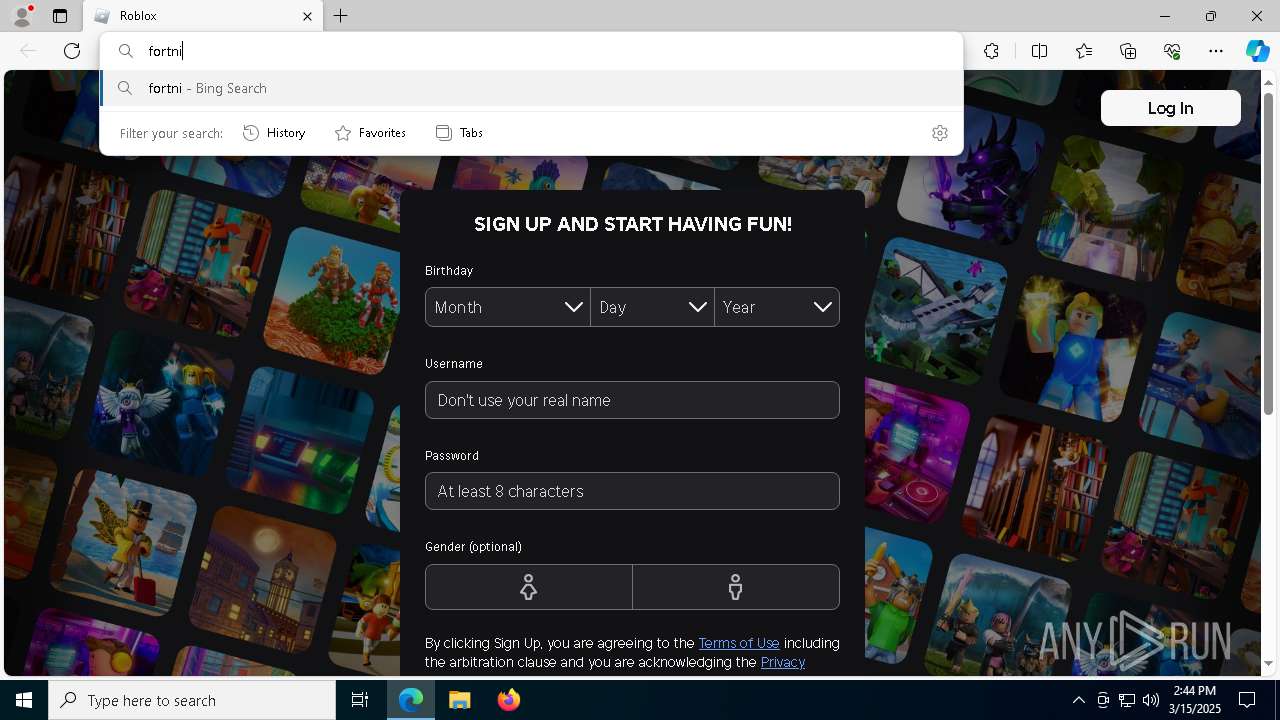The height and width of the screenshot is (720, 1280).
Task: Click the Log In button
Action: [x=1170, y=108]
